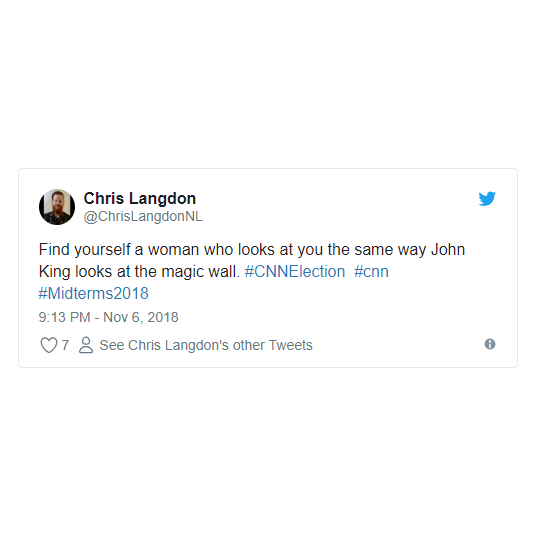Click the person silhouette icon

(x=86, y=345)
